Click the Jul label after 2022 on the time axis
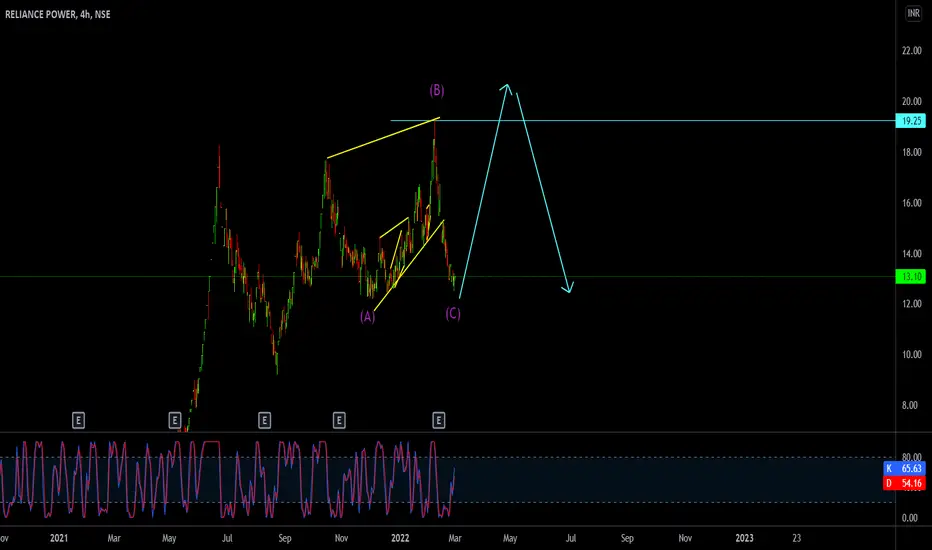 (571, 538)
